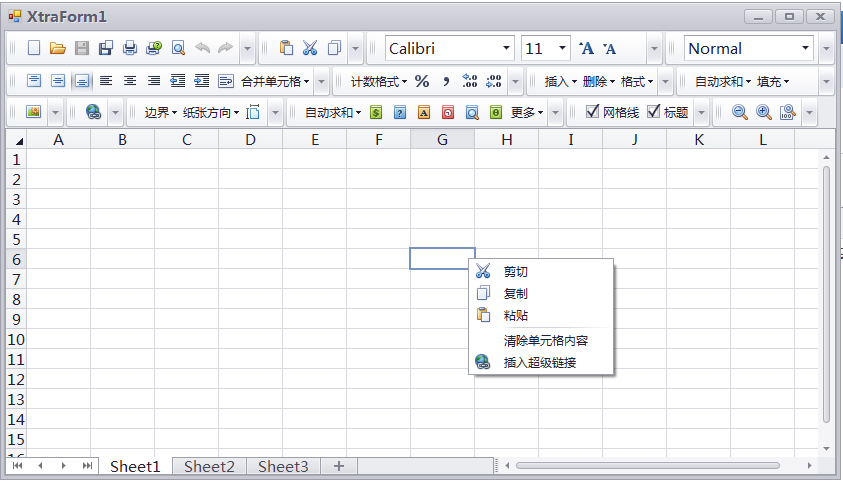Open the Calibri font name dropdown
The image size is (843, 483).
[506, 48]
